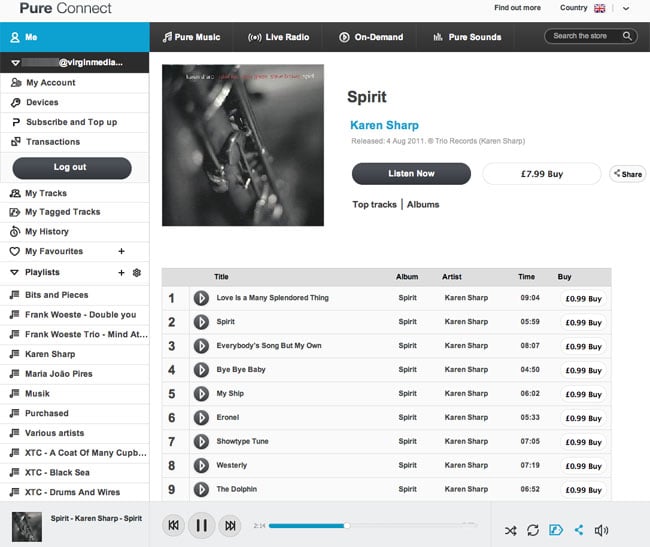Open the Top tracks link
Screen dimensions: 650x547
tap(374, 204)
